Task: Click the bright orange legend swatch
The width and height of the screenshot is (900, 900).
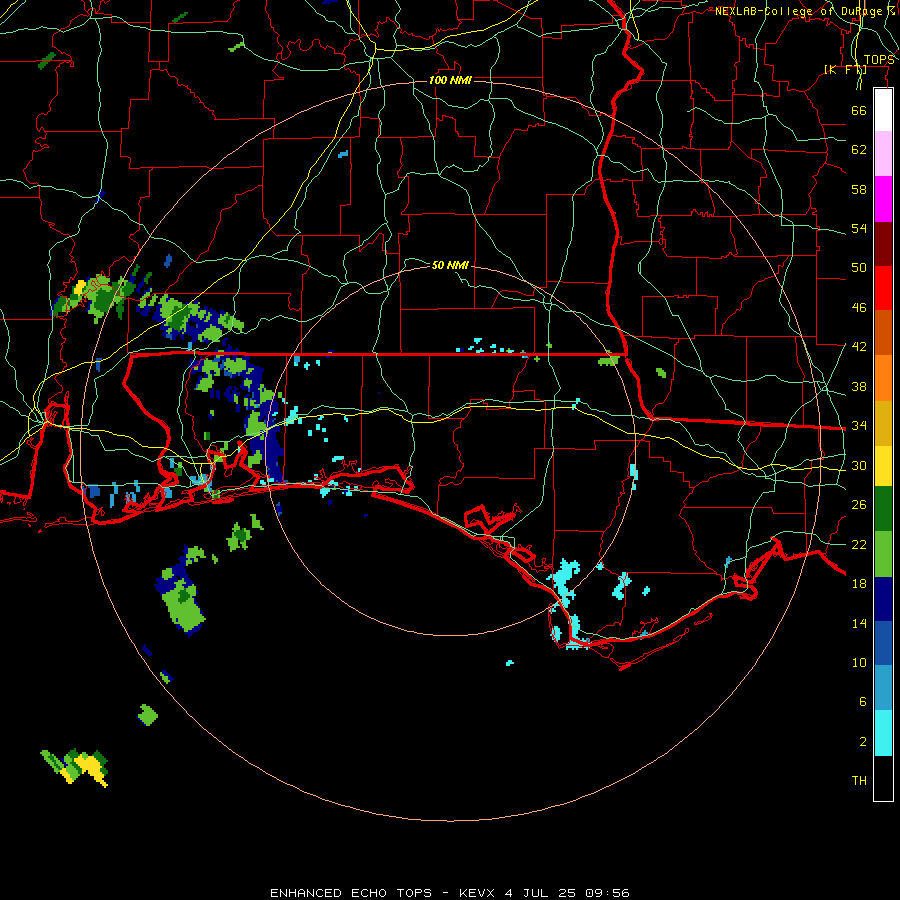Action: point(883,378)
